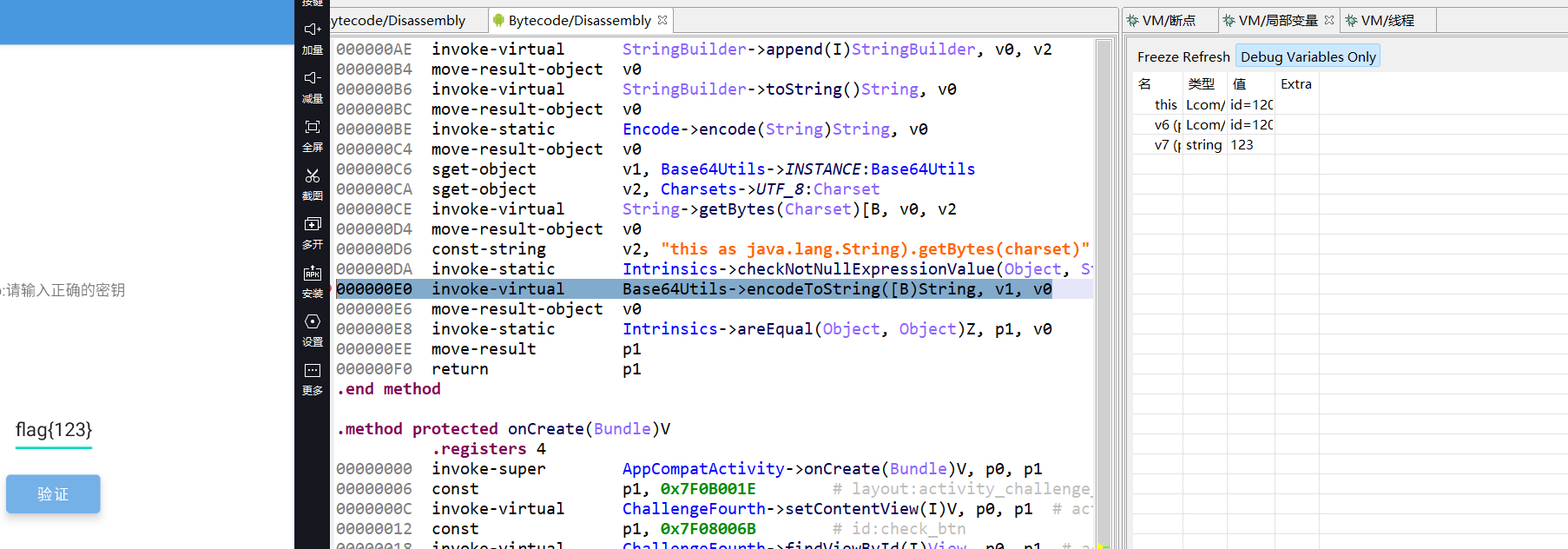This screenshot has width=1568, height=549.
Task: Close the VM/局部变量 tab
Action: [x=1329, y=20]
